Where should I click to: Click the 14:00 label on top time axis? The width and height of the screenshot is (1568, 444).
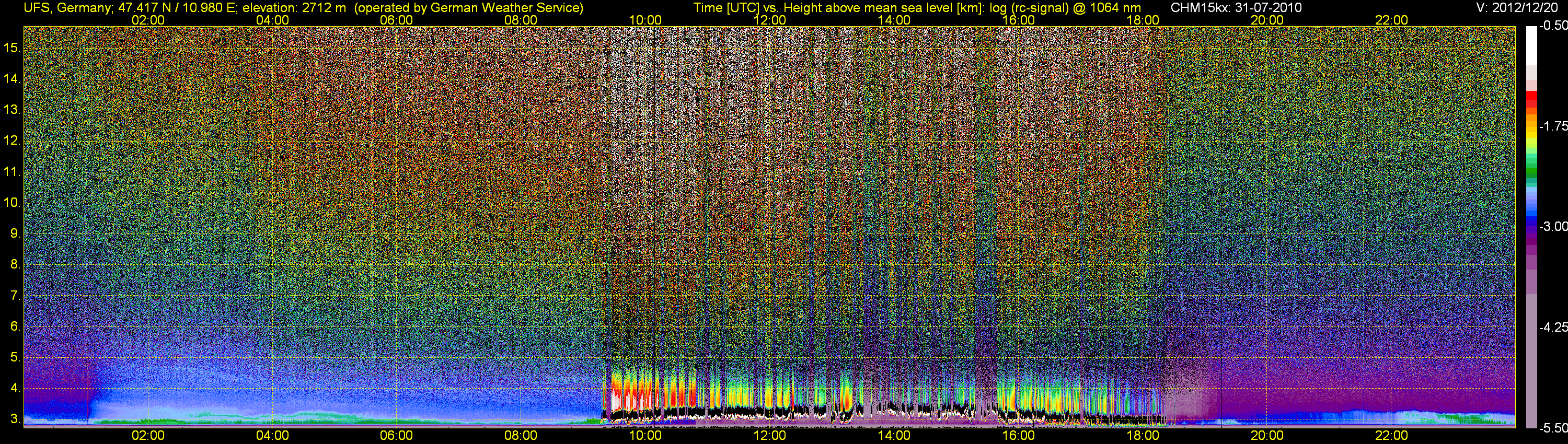[894, 19]
